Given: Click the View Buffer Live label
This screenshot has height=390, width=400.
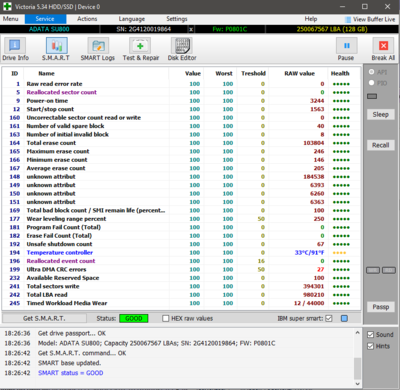Looking at the screenshot, I should point(374,19).
